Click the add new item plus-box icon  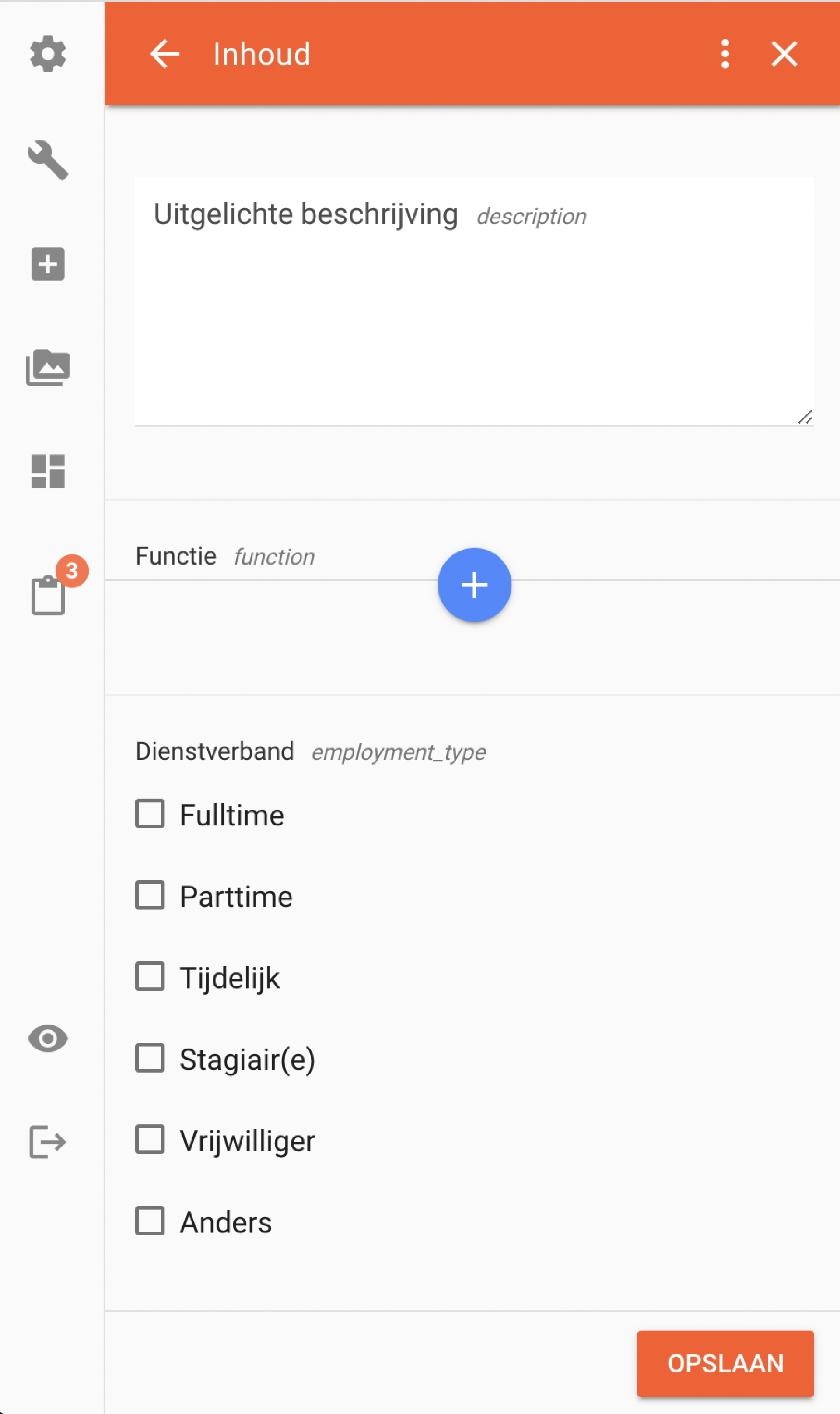coord(48,264)
